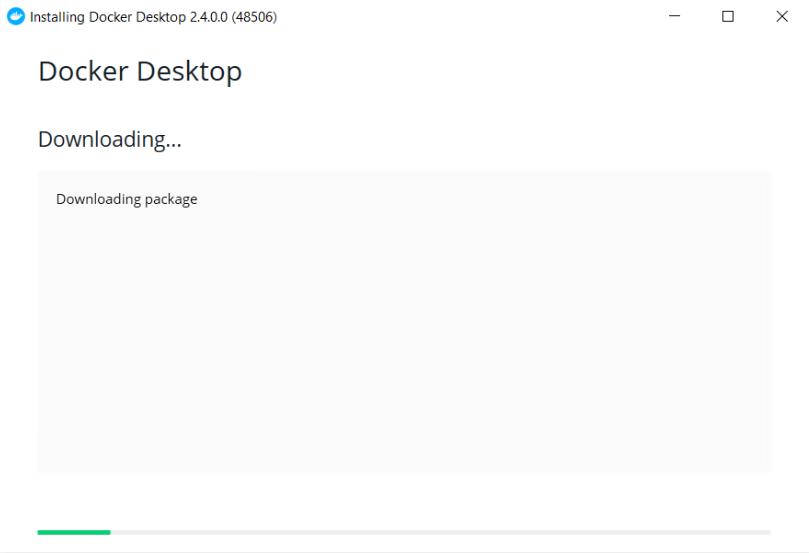Screen dimensions: 809x553
Task: Click the right end of the progress bar
Action: [x=766, y=532]
